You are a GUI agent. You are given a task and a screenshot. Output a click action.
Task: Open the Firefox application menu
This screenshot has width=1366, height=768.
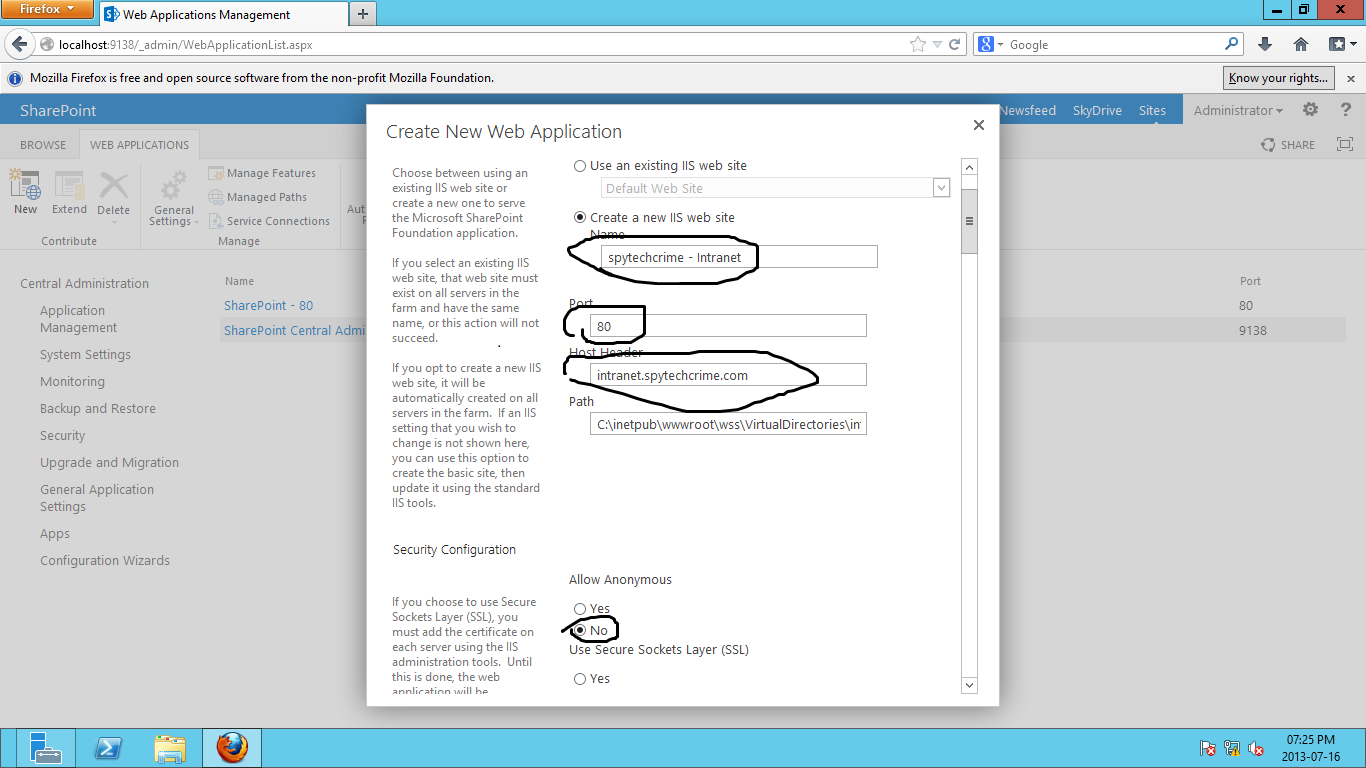point(47,10)
